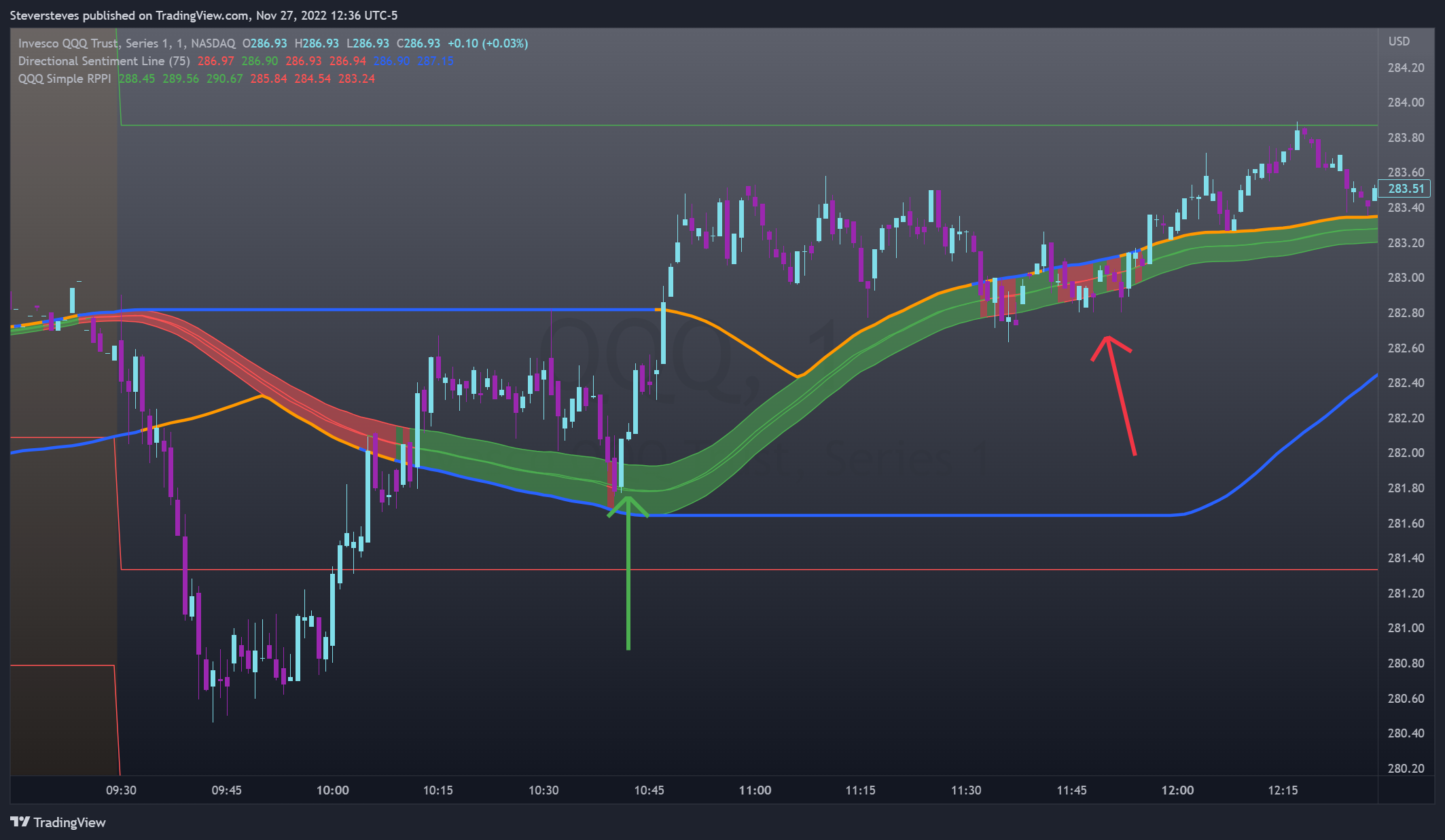Viewport: 1445px width, 840px height.
Task: Click the TradingView brand text link
Action: point(69,822)
